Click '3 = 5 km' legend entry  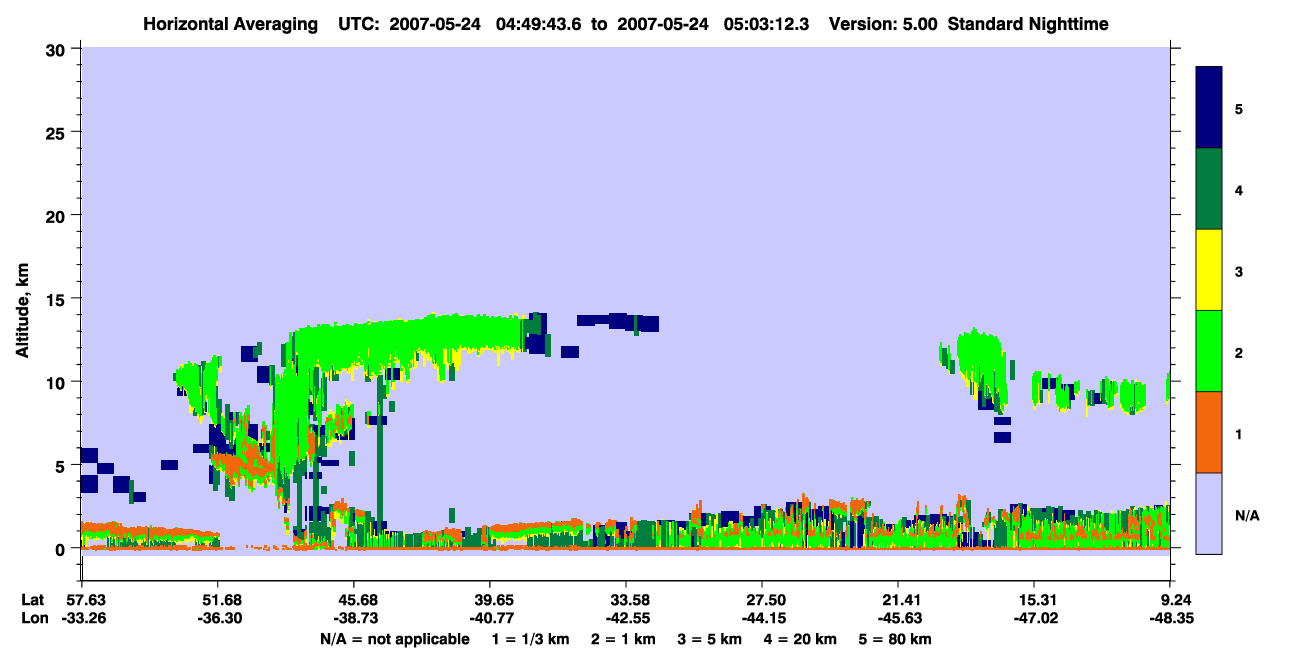coord(711,639)
